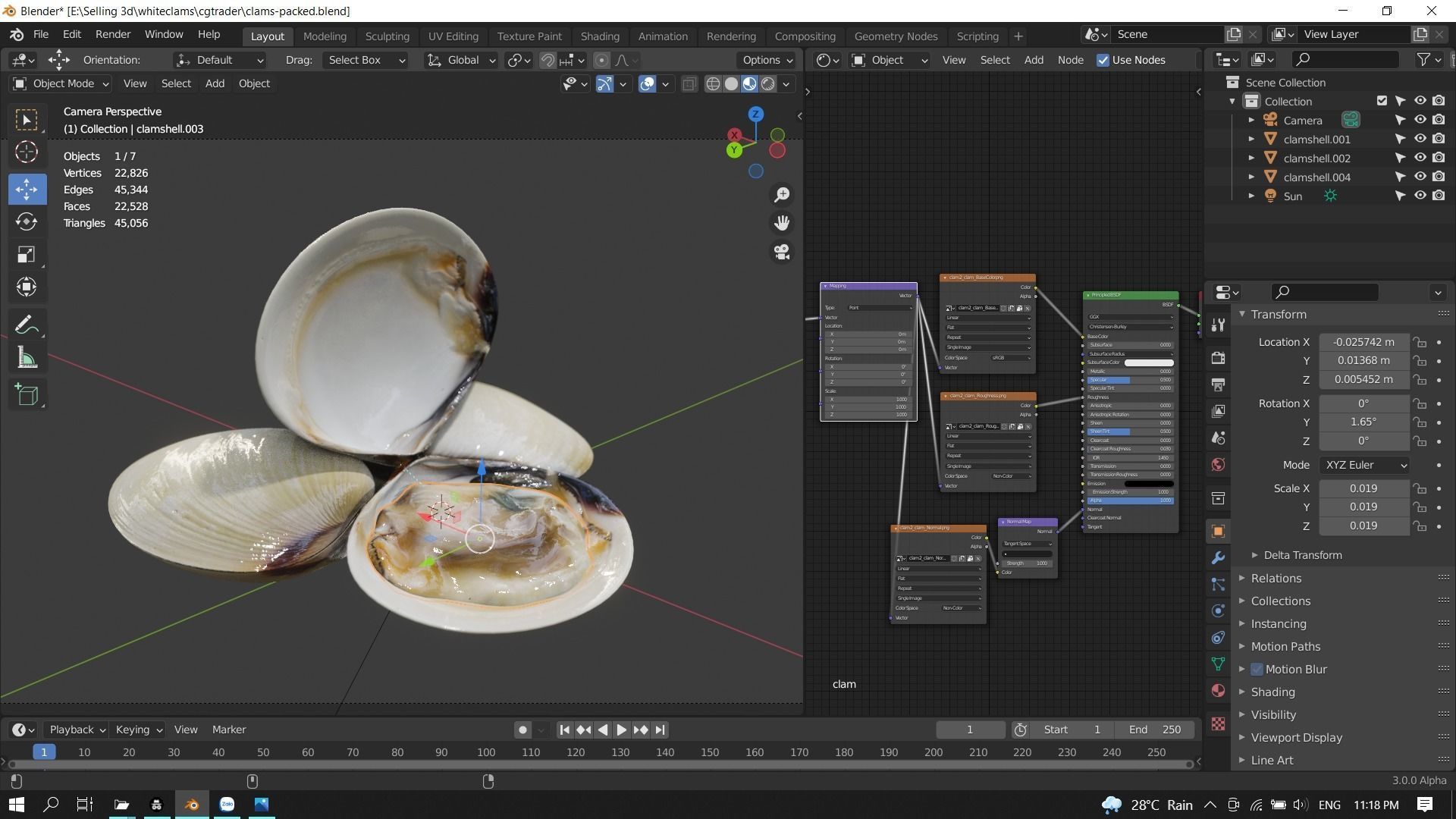
Task: Select the Measure tool
Action: [x=27, y=358]
